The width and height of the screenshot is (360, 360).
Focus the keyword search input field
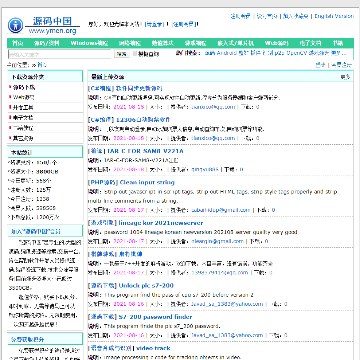[x=59, y=54]
